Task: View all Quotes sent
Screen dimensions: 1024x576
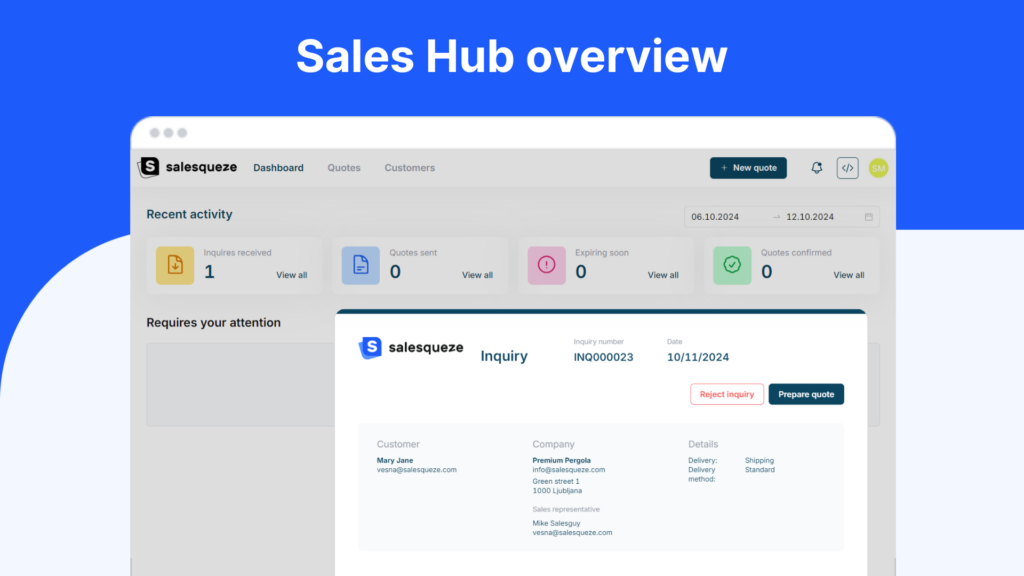Action: [x=477, y=275]
